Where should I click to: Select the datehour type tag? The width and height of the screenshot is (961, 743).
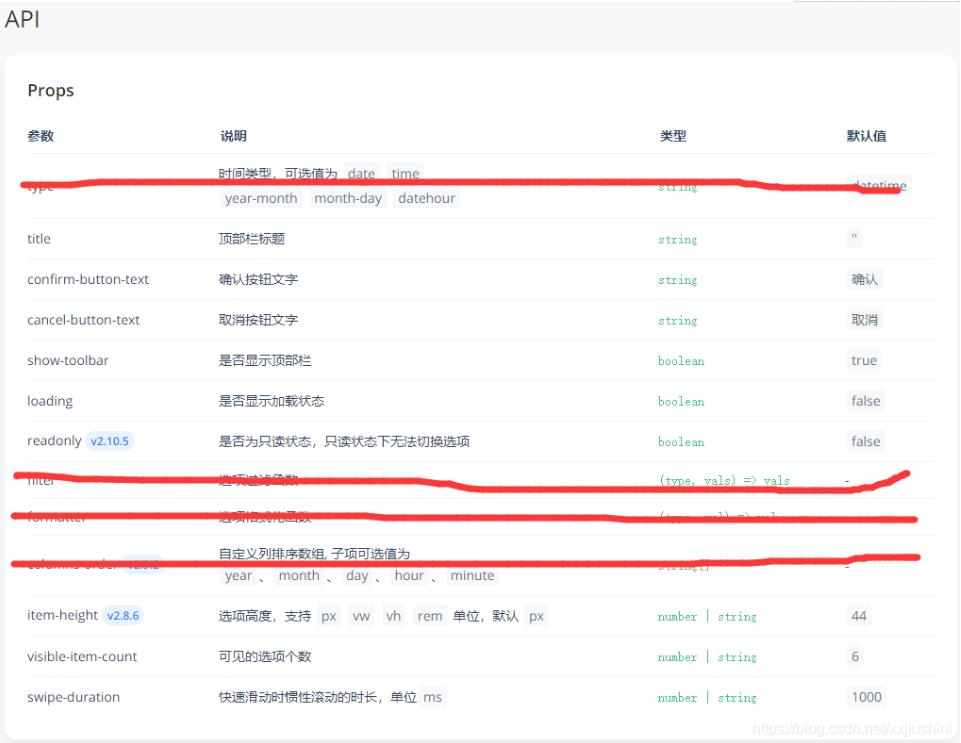click(426, 198)
